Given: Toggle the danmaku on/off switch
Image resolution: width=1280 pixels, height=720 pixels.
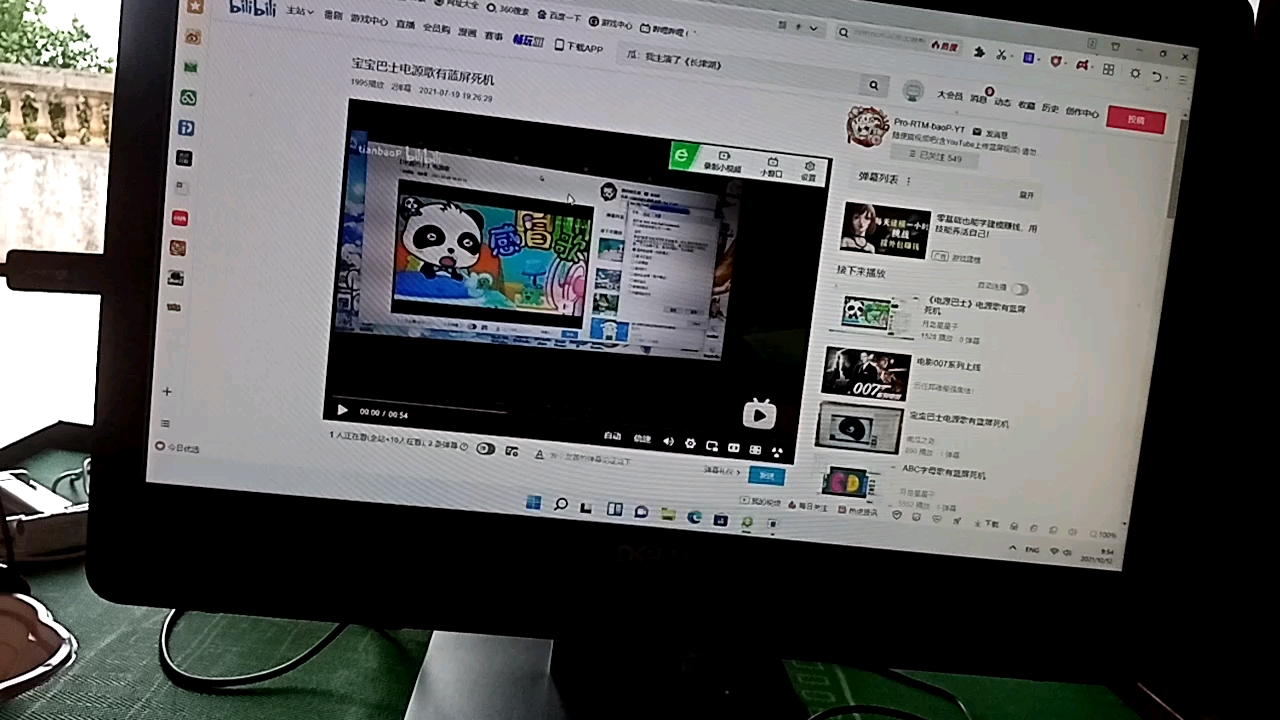Looking at the screenshot, I should click(x=487, y=448).
